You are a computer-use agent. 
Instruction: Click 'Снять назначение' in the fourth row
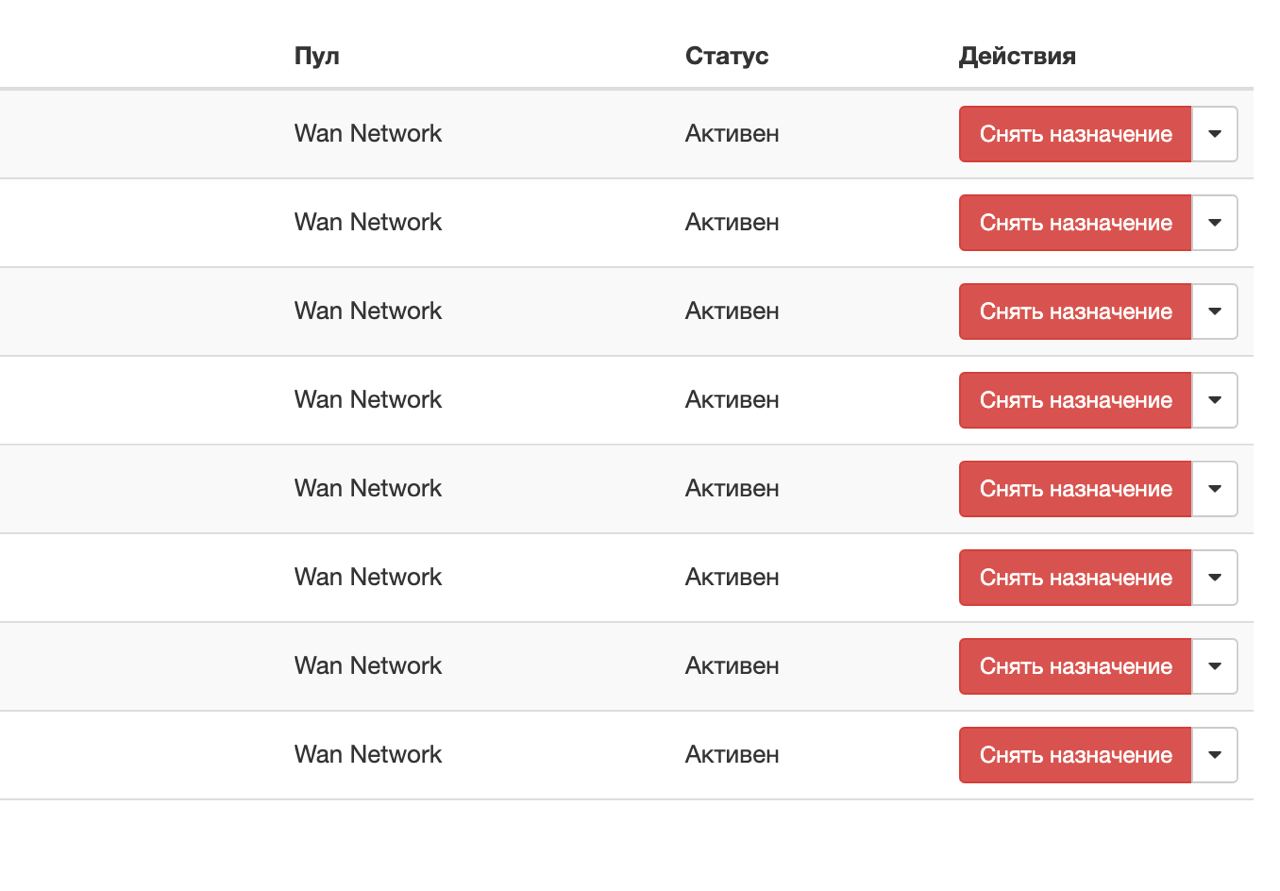click(1075, 400)
